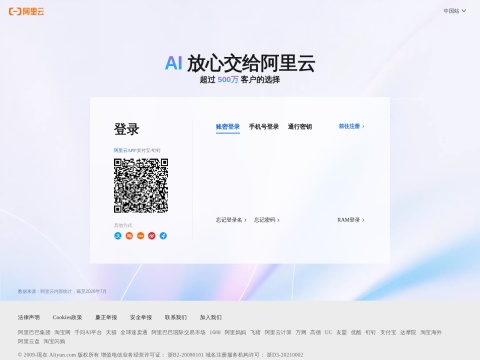The image size is (480, 360).
Task: Open the 淘宝网 footer link
Action: click(x=62, y=332)
